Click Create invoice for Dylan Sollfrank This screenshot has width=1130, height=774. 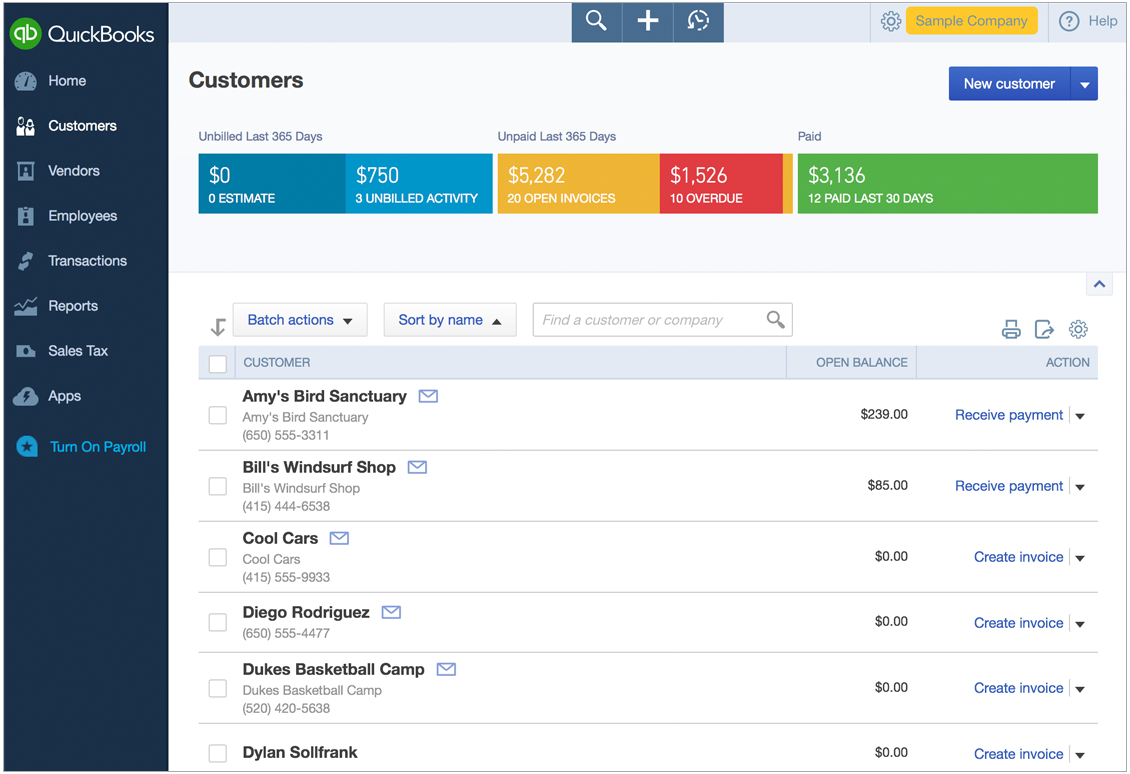pyautogui.click(x=1018, y=754)
